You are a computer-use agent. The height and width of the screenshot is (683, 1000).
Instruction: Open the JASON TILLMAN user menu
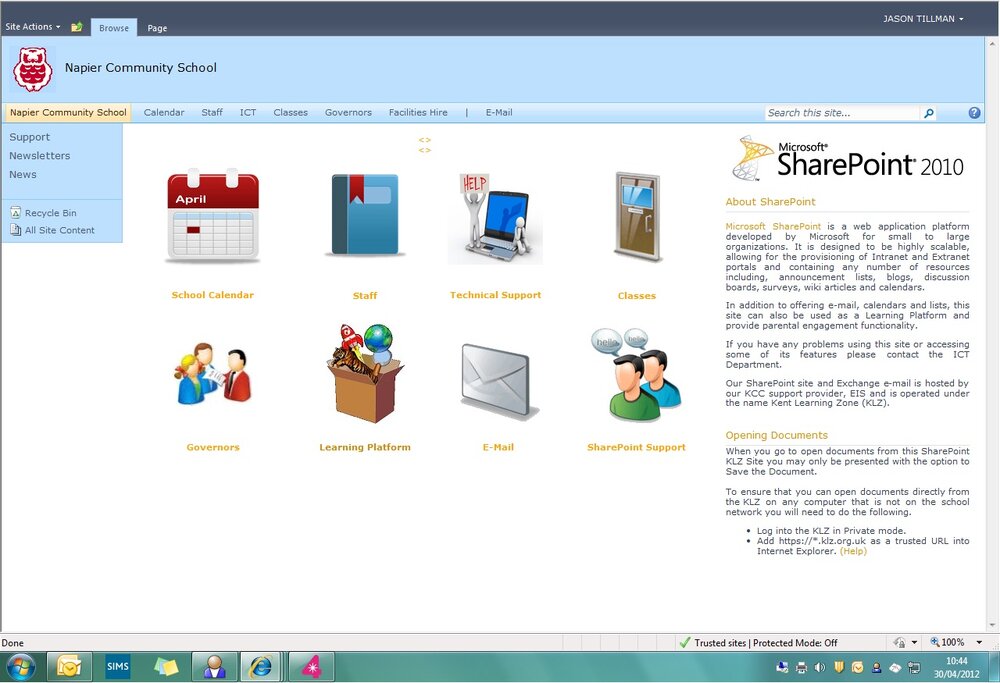923,19
